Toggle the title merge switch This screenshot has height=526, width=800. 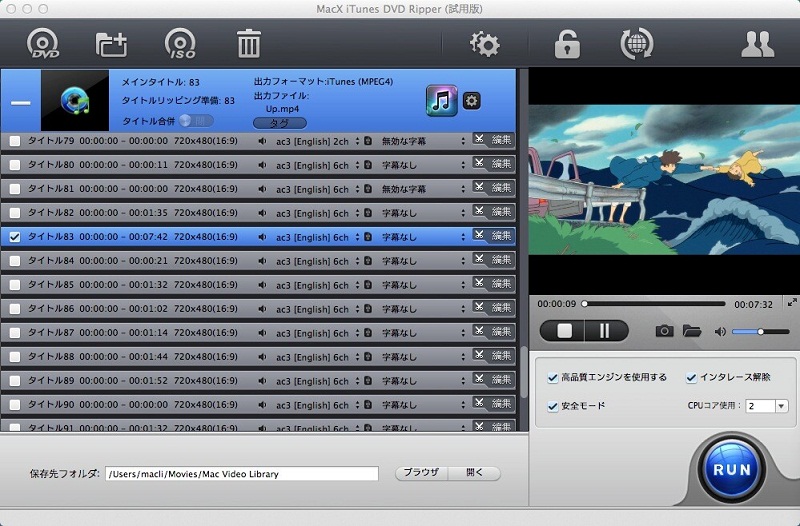196,121
